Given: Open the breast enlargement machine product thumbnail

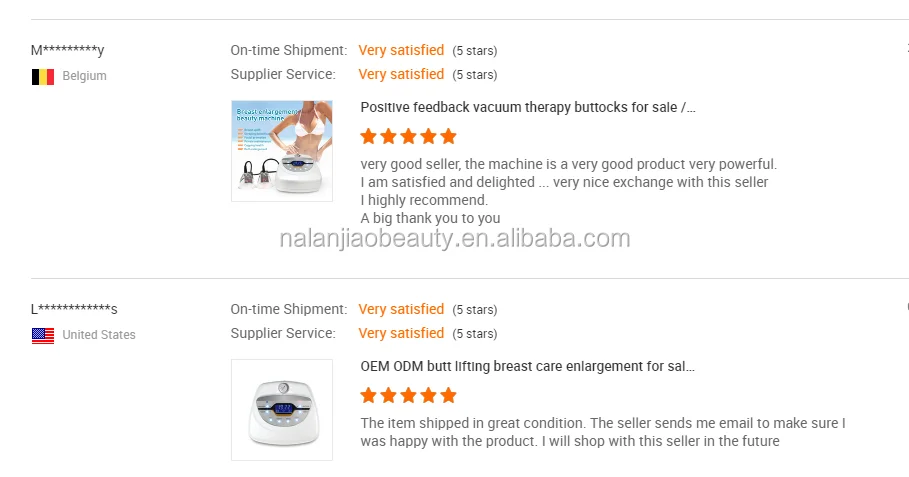Looking at the screenshot, I should click(281, 150).
